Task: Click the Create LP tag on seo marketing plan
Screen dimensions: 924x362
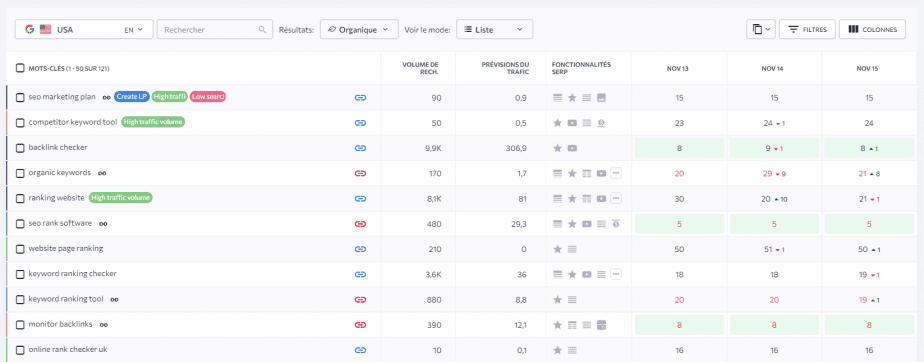Action: click(x=131, y=97)
